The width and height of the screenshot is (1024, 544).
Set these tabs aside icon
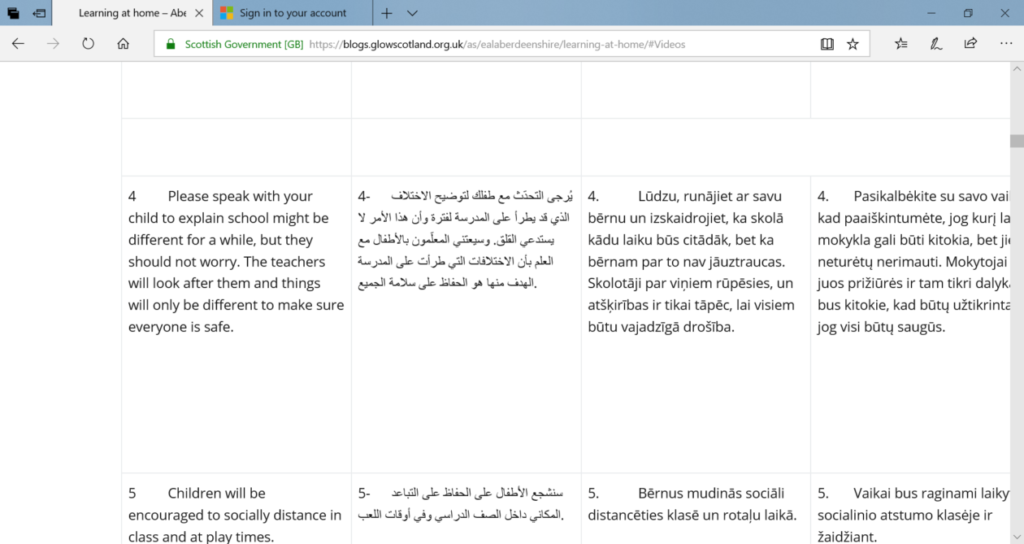coord(40,13)
